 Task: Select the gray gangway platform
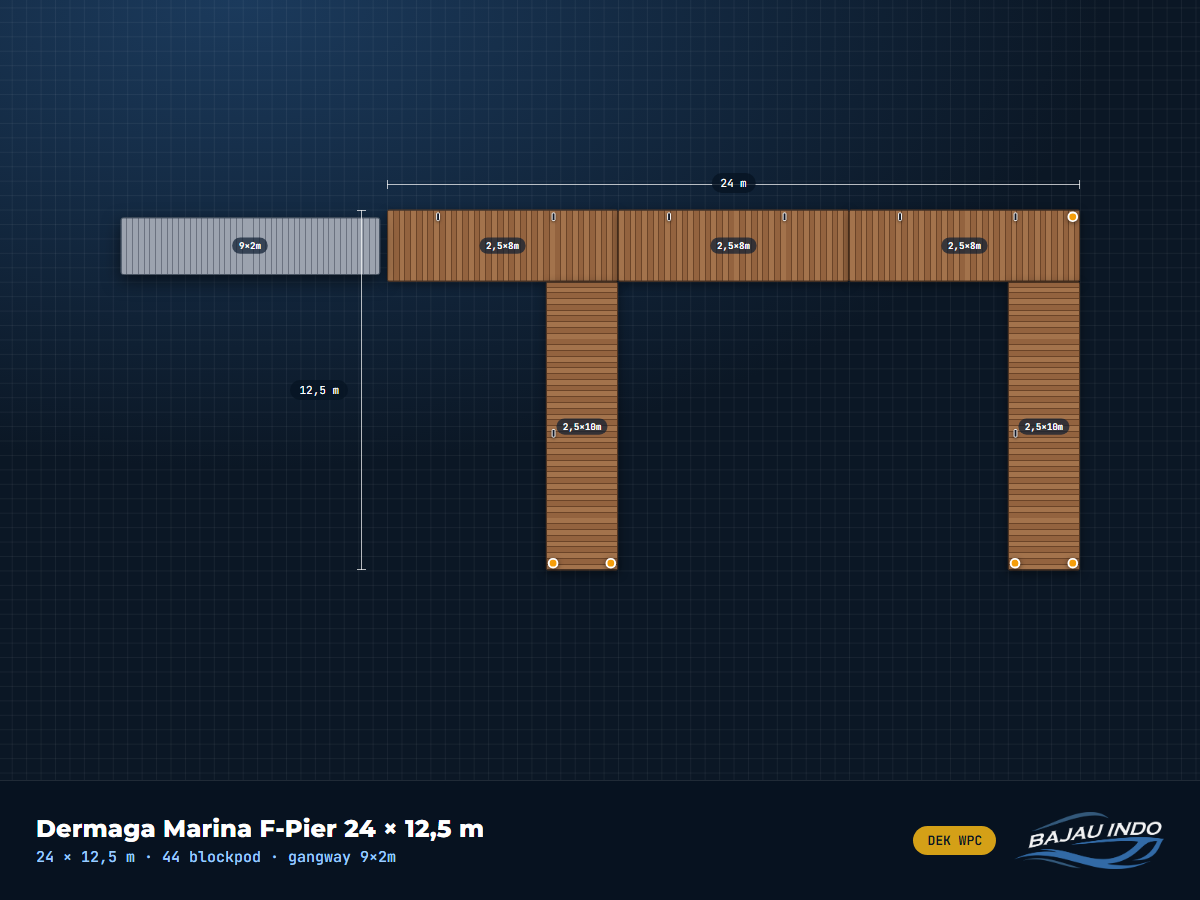(250, 246)
